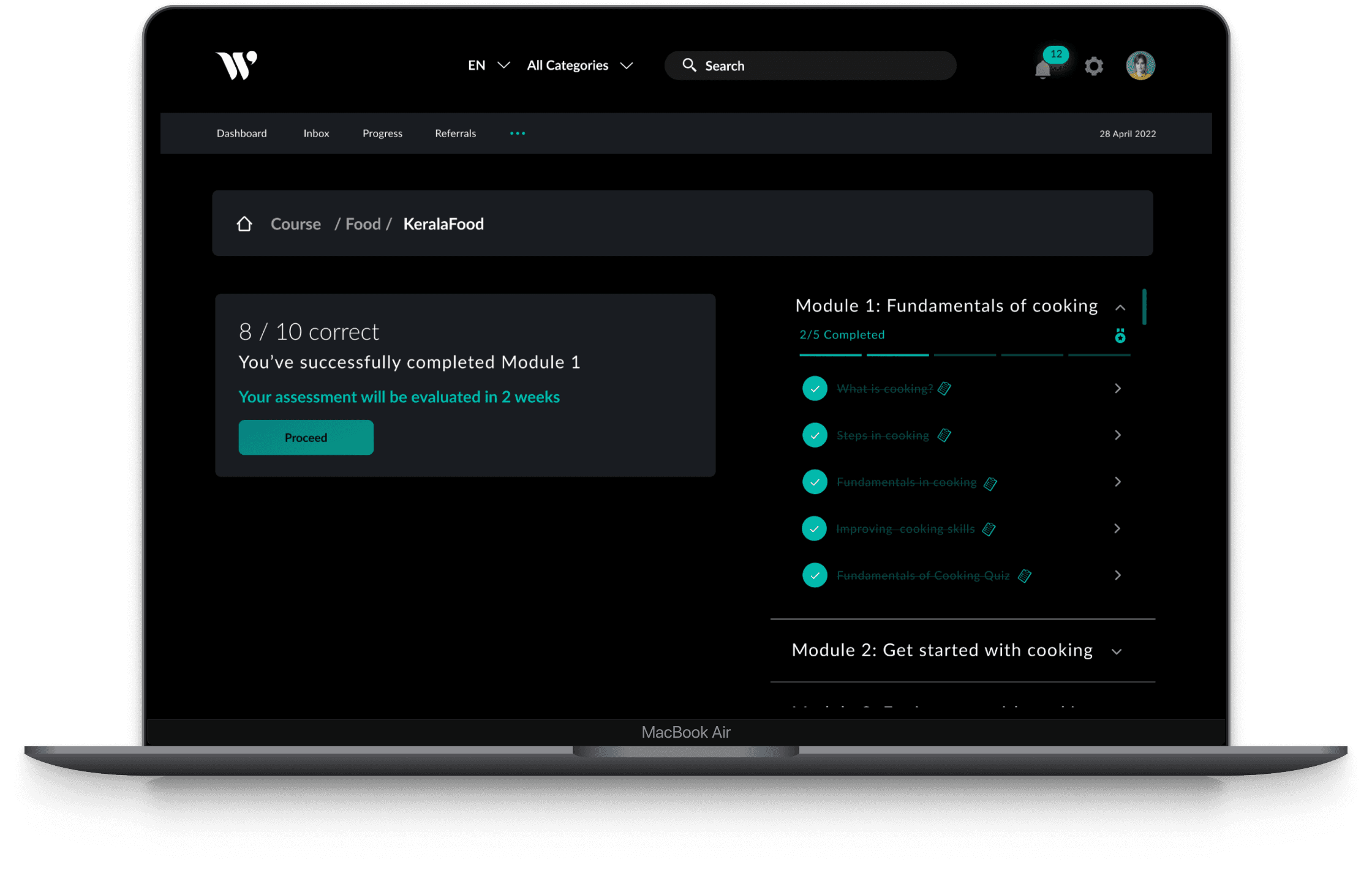Open the EN language dropdown
Screen dimensions: 1372x873
[488, 66]
